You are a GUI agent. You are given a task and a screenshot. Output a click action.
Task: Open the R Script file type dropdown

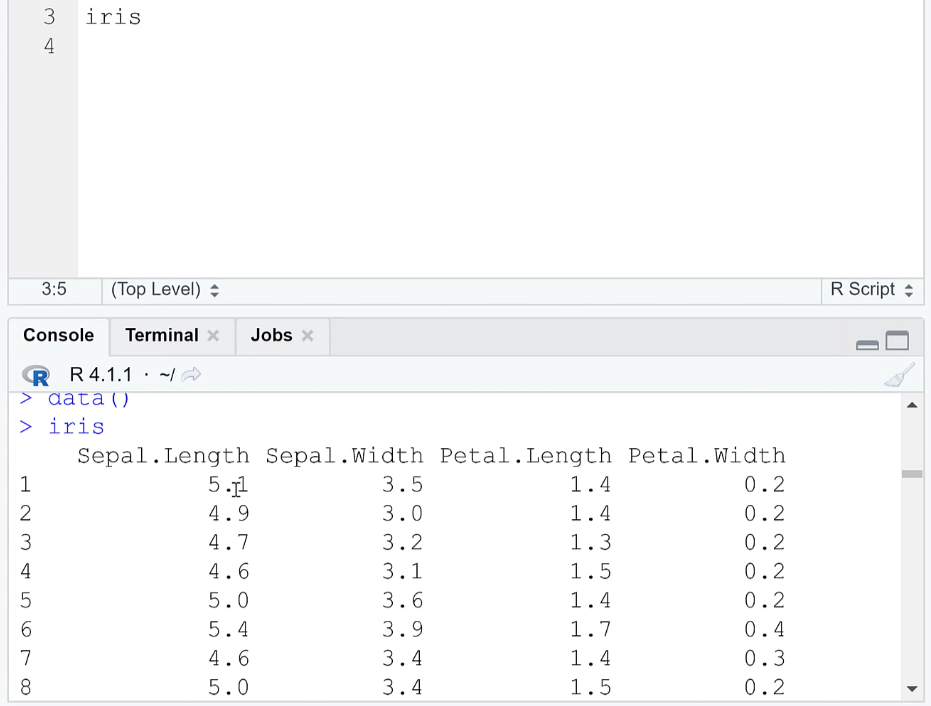[872, 290]
